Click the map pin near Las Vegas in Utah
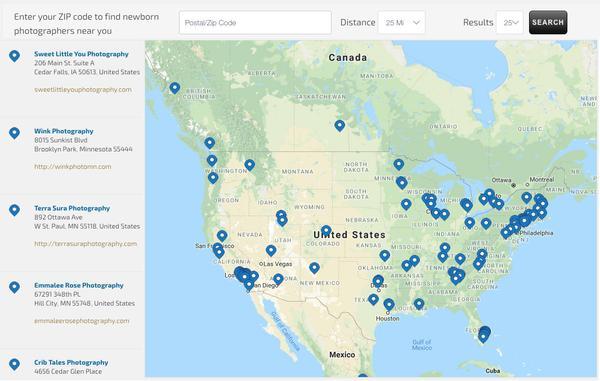Screen dimensions: 600x381 tap(271, 250)
